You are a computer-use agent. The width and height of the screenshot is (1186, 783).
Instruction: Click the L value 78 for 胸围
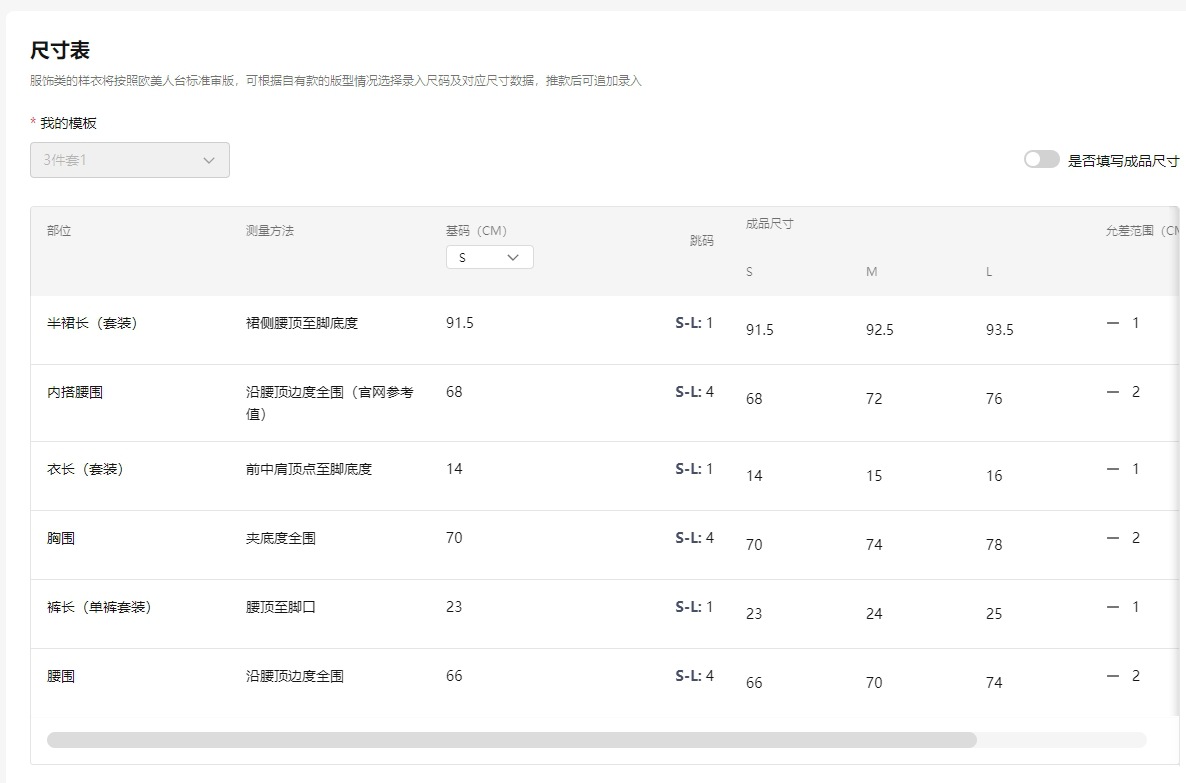994,545
